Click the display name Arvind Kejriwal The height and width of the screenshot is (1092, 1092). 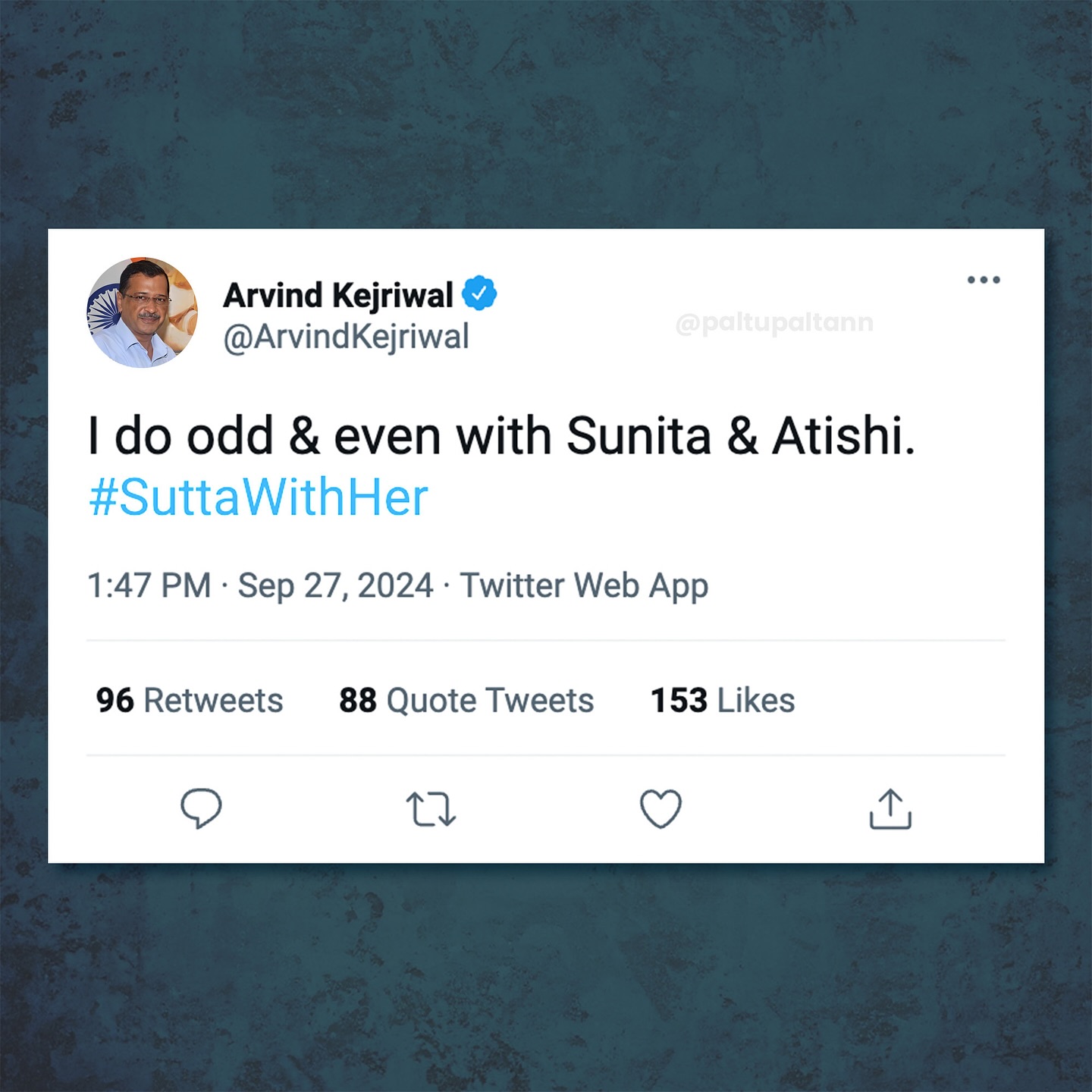click(x=338, y=295)
